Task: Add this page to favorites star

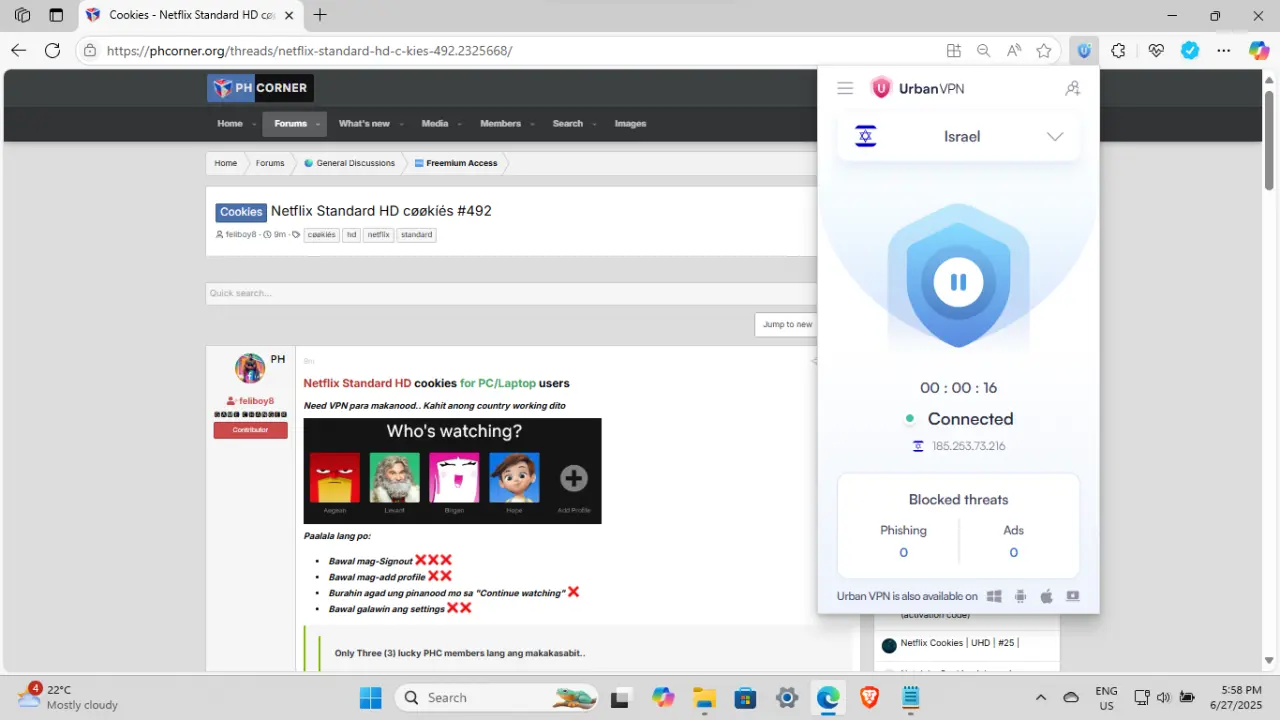Action: coord(1044,50)
